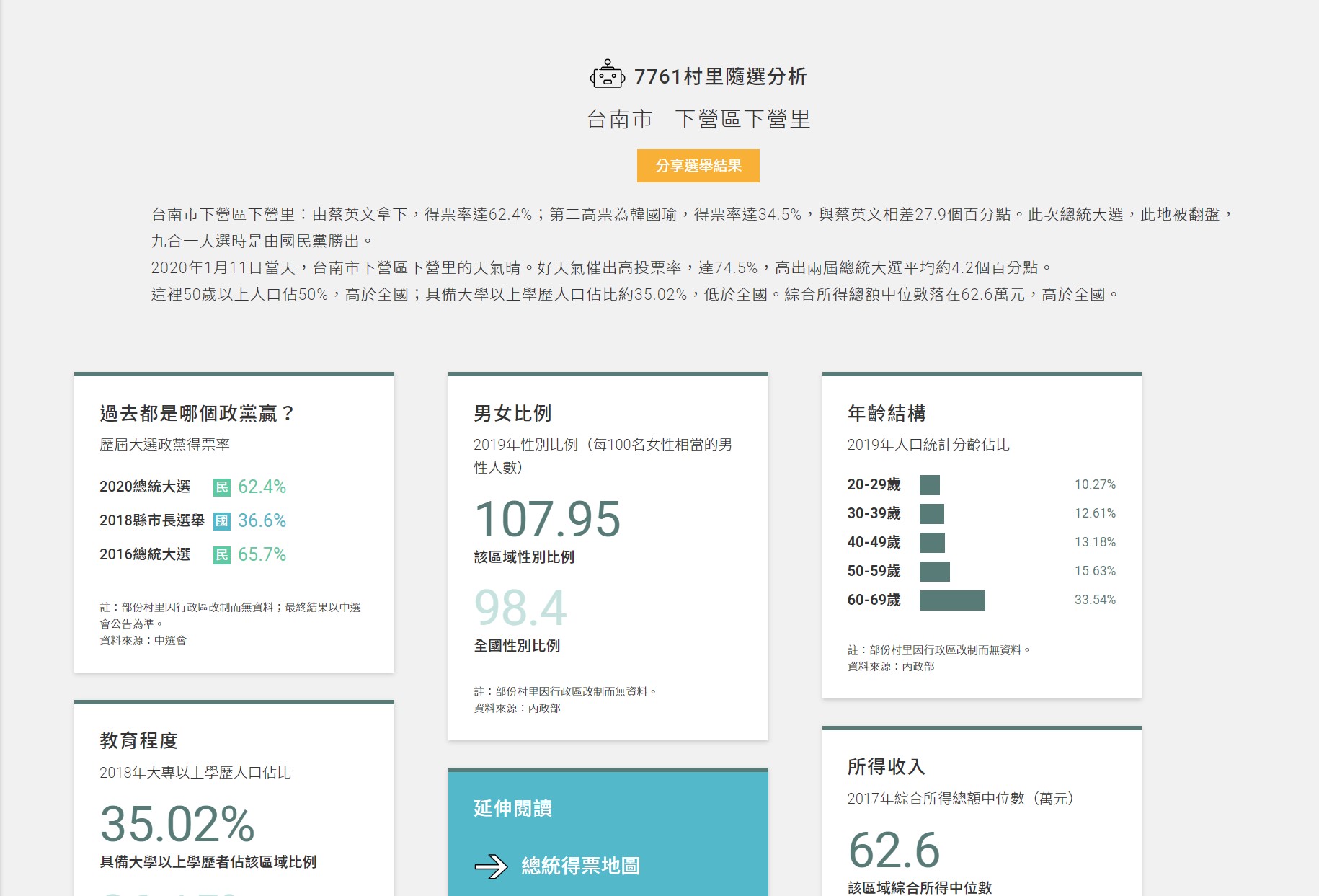Select the blue 國 party badge for 2018縣市長選舉

pos(223,520)
